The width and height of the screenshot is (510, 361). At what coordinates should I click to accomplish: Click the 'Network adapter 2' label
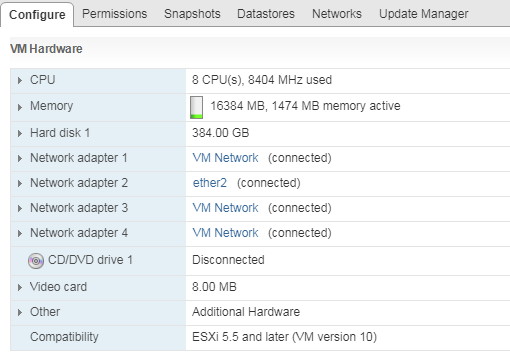pyautogui.click(x=79, y=183)
